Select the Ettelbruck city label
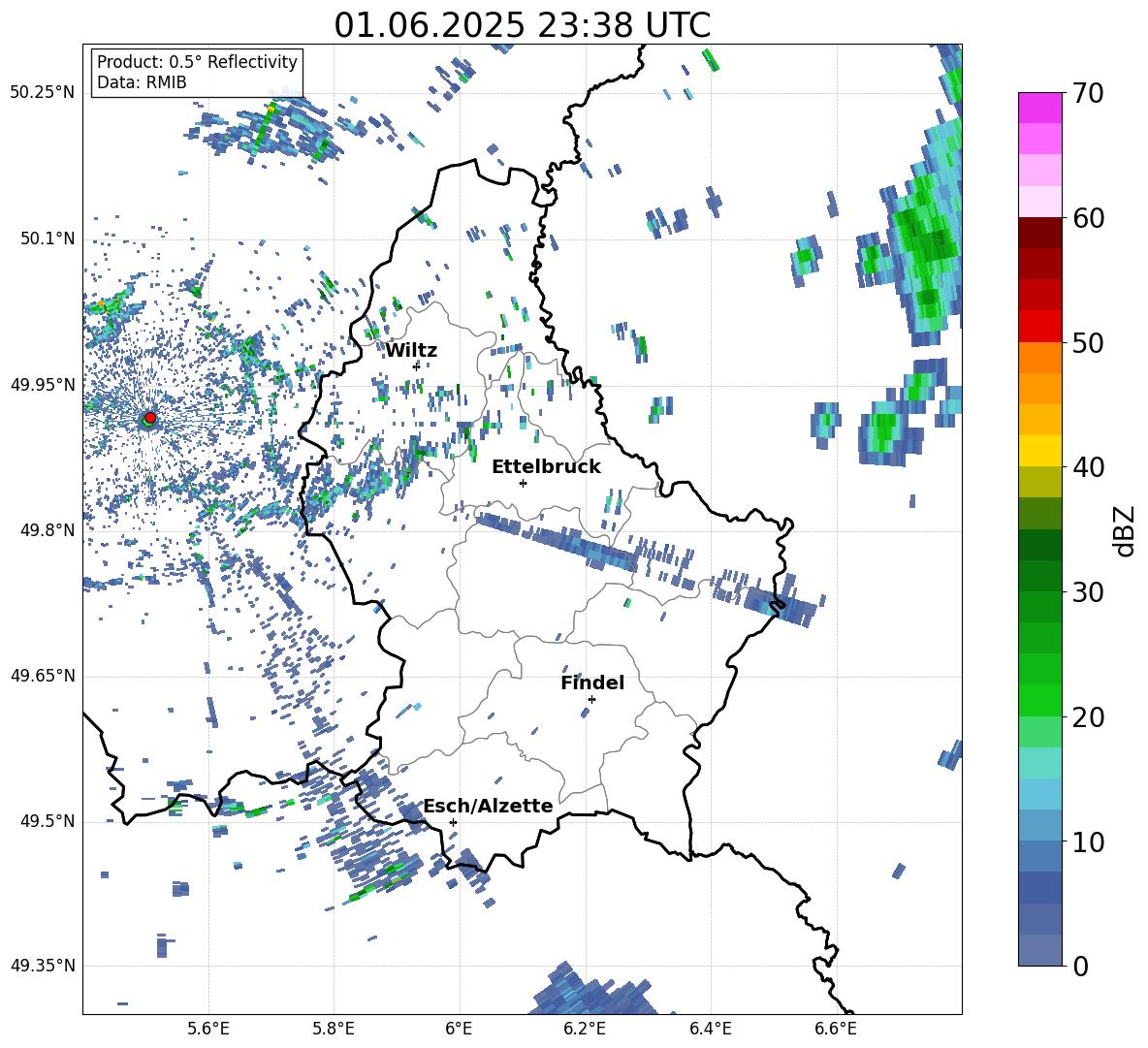The image size is (1148, 1048). tap(546, 467)
